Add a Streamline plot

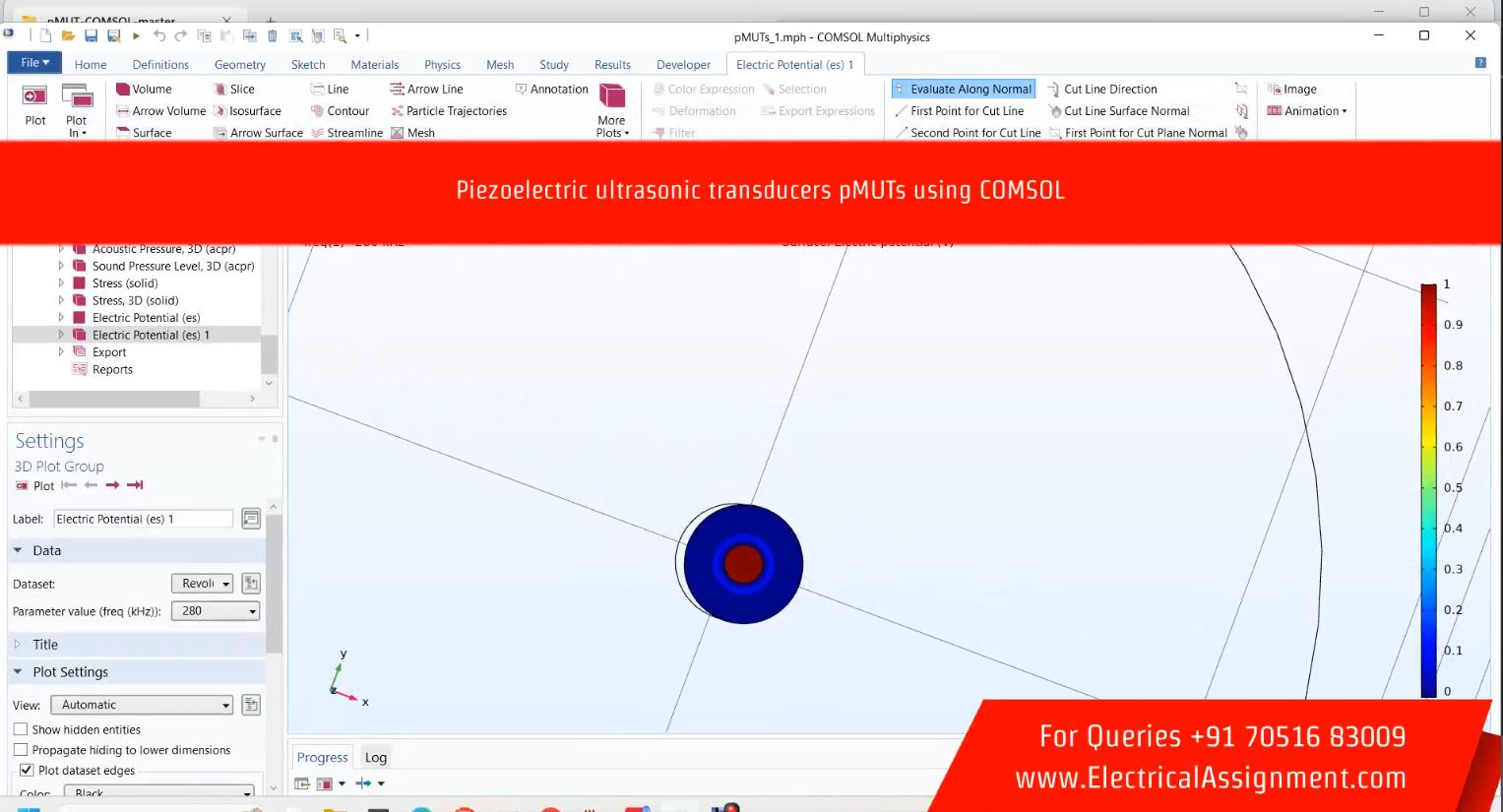[x=346, y=133]
